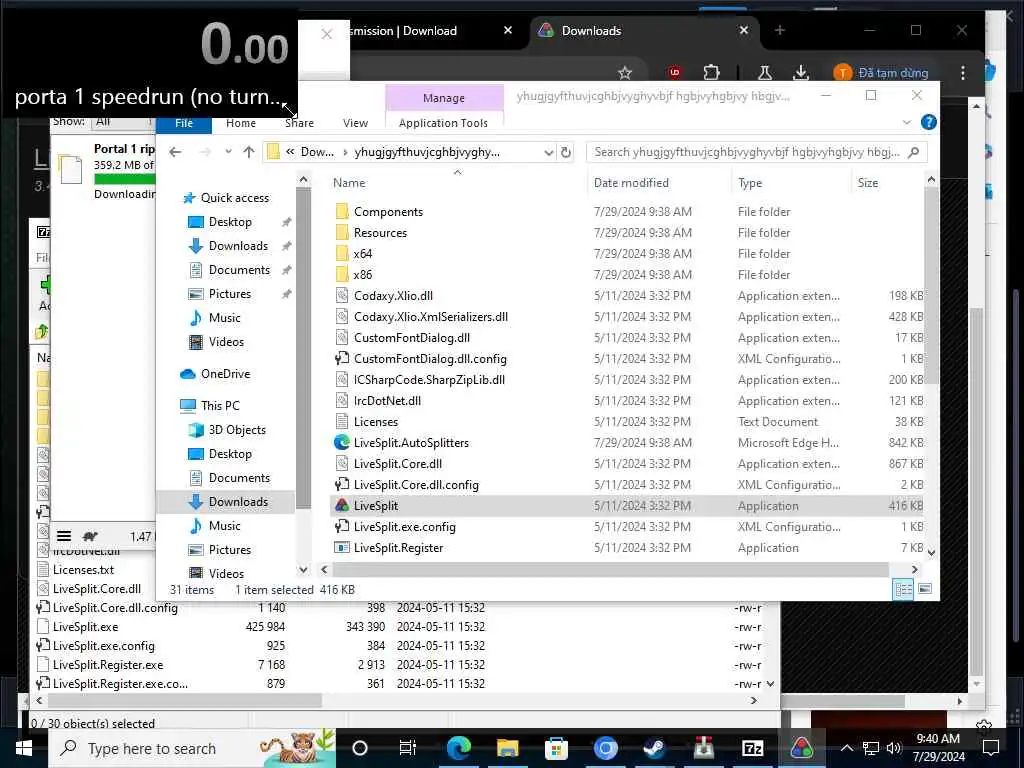Open Chrome extensions puzzle icon
The width and height of the screenshot is (1024, 768).
(712, 72)
